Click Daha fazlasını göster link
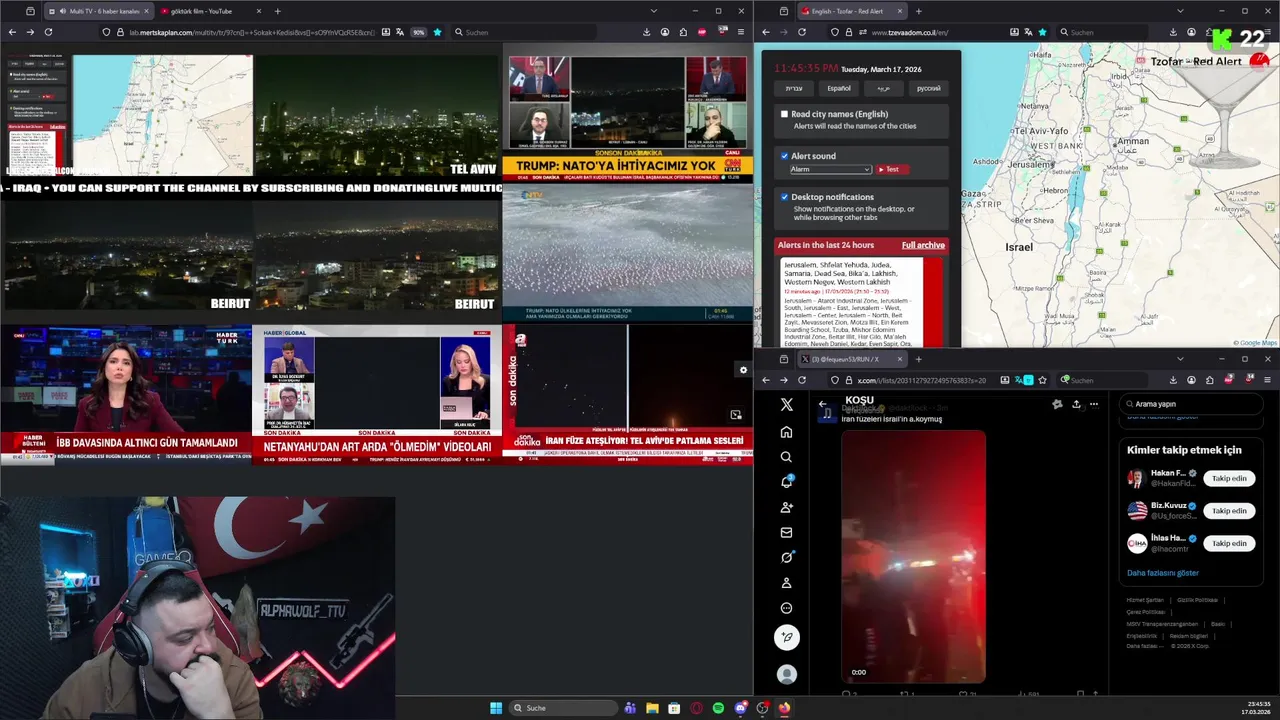Screen dimensions: 1280x720 tap(1162, 573)
